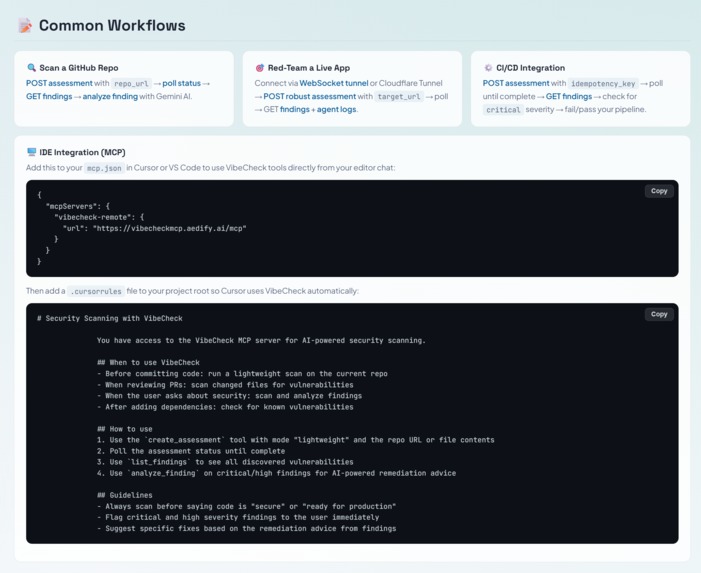Click the Flag critical and high severity line
The height and width of the screenshot is (573, 701).
click(238, 517)
